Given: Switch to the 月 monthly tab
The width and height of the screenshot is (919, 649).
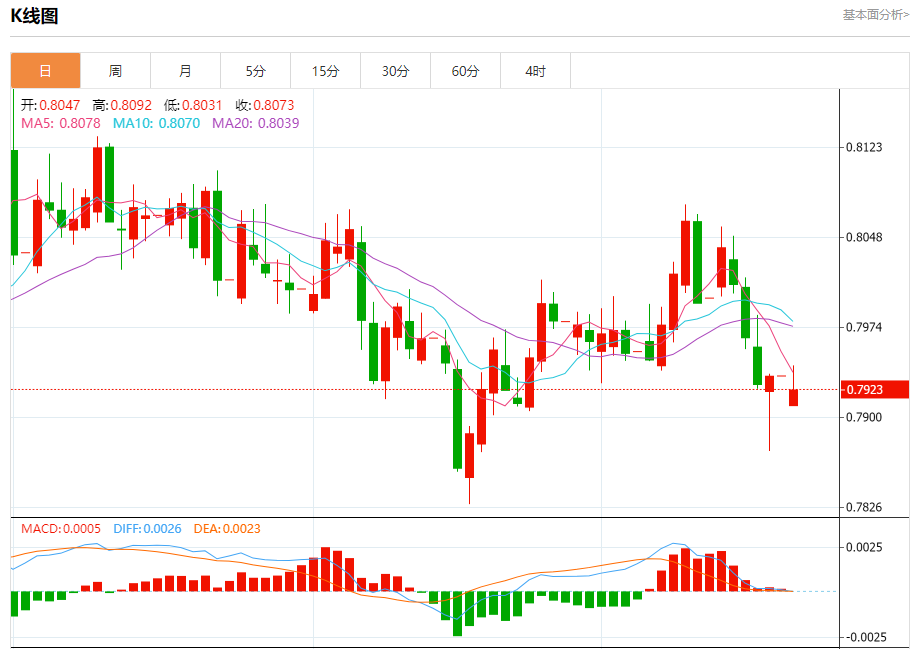Looking at the screenshot, I should 185,71.
